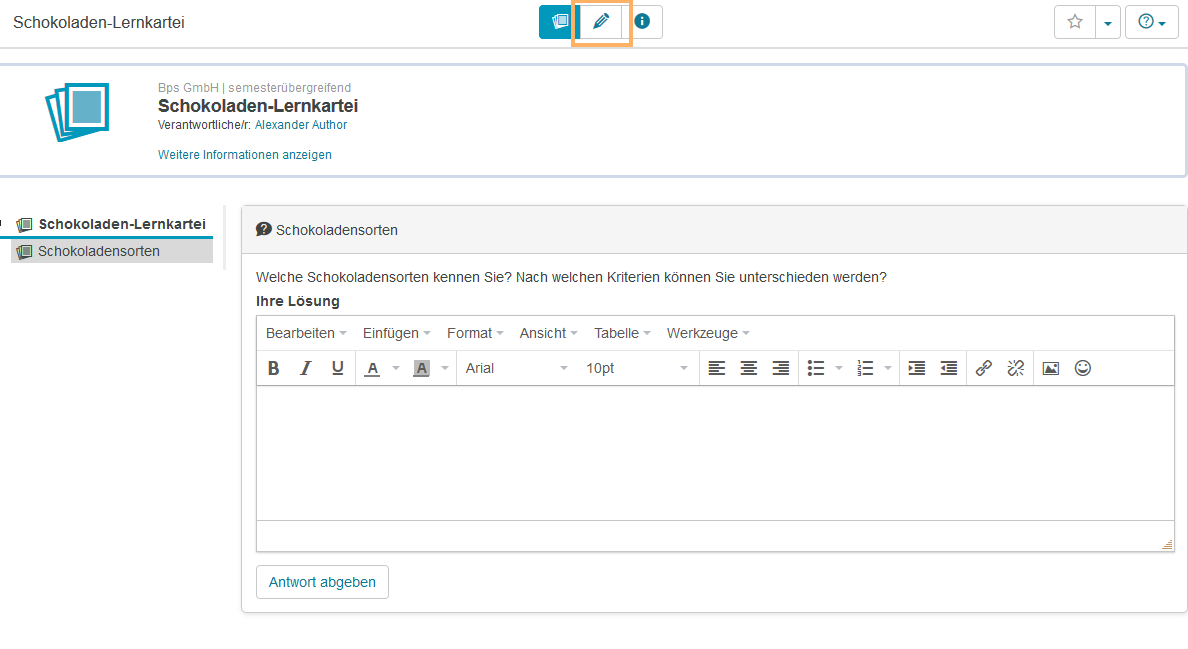Click the pencil edit mode icon

pos(601,21)
